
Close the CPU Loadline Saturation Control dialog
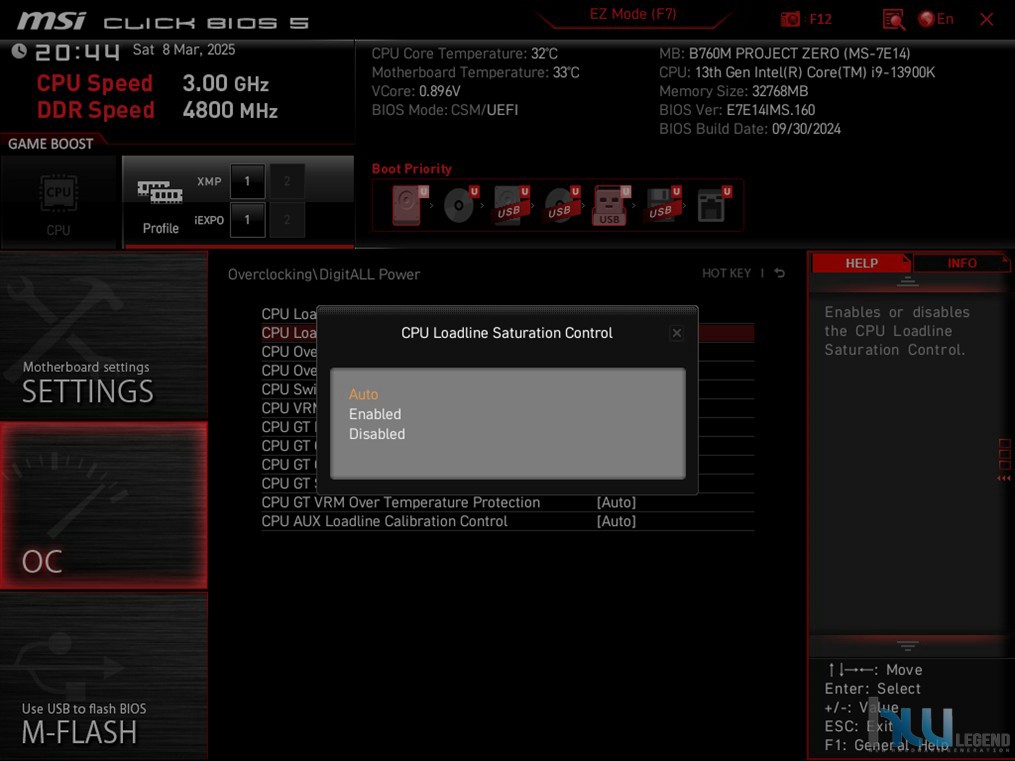[676, 333]
